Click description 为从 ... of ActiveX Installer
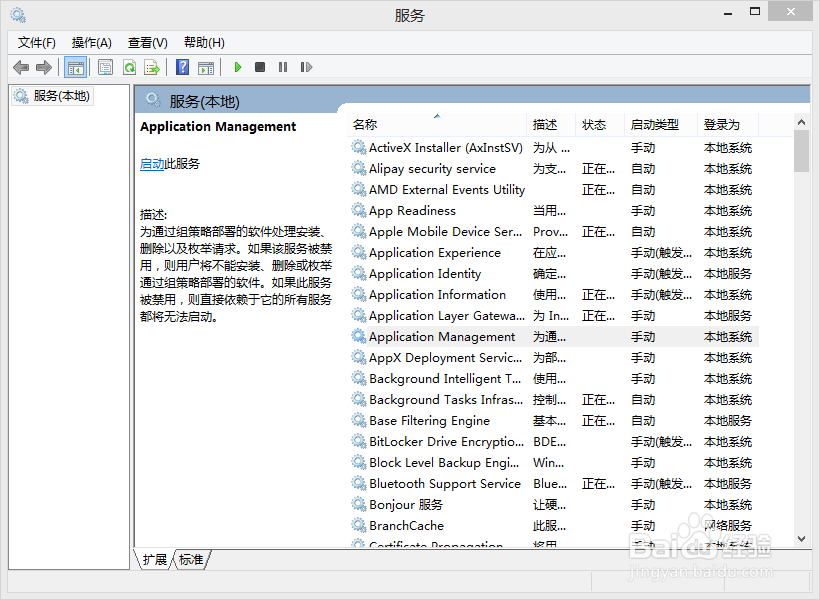 tap(551, 148)
